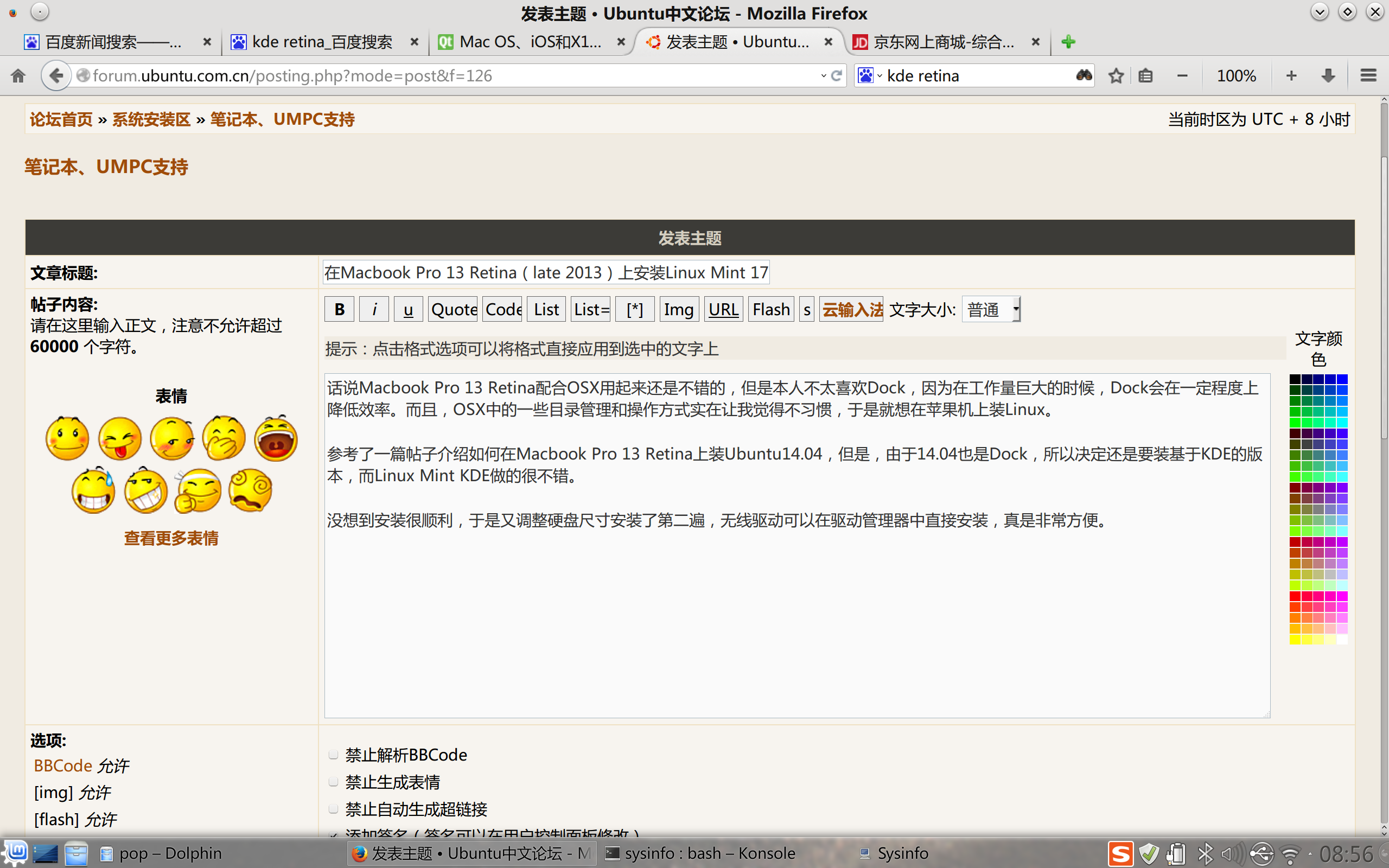Enable the 禁止自动生成超链接 checkbox

click(x=333, y=809)
